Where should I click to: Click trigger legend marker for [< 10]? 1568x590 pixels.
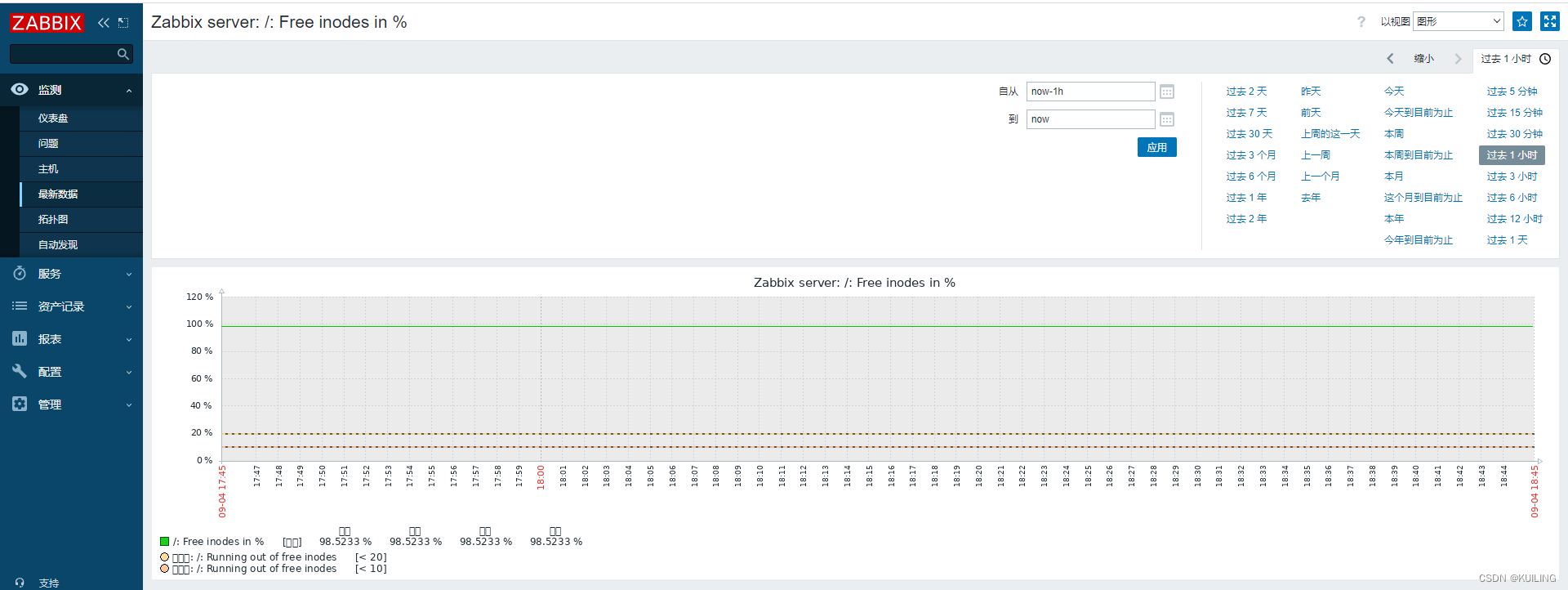165,569
